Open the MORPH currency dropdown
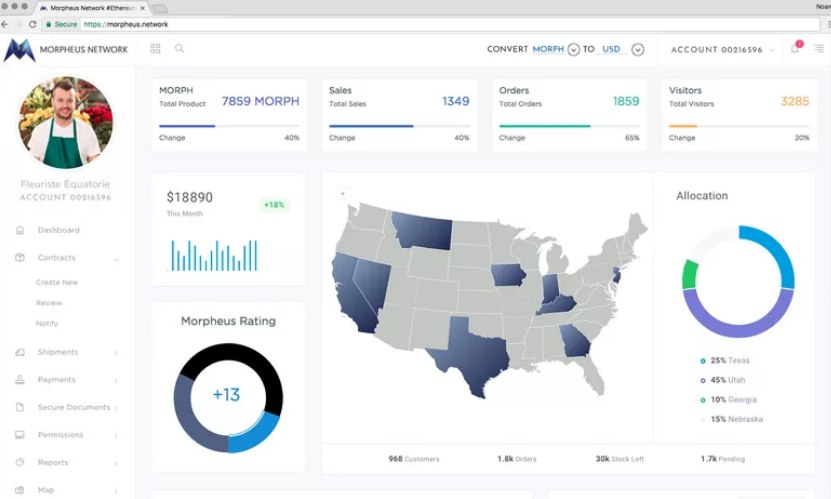Screen dimensions: 831x499 coord(573,50)
